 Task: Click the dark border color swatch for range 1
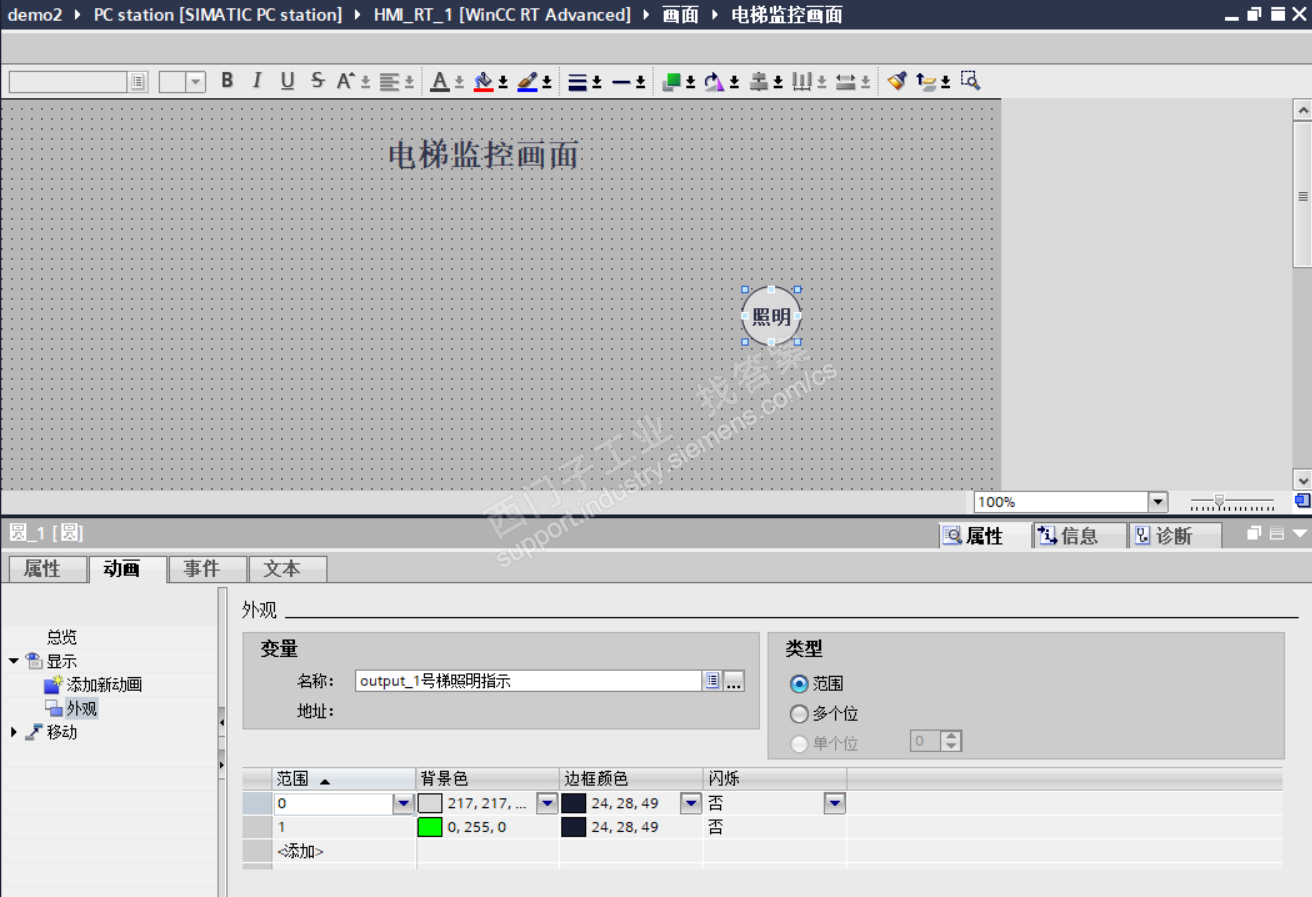574,827
